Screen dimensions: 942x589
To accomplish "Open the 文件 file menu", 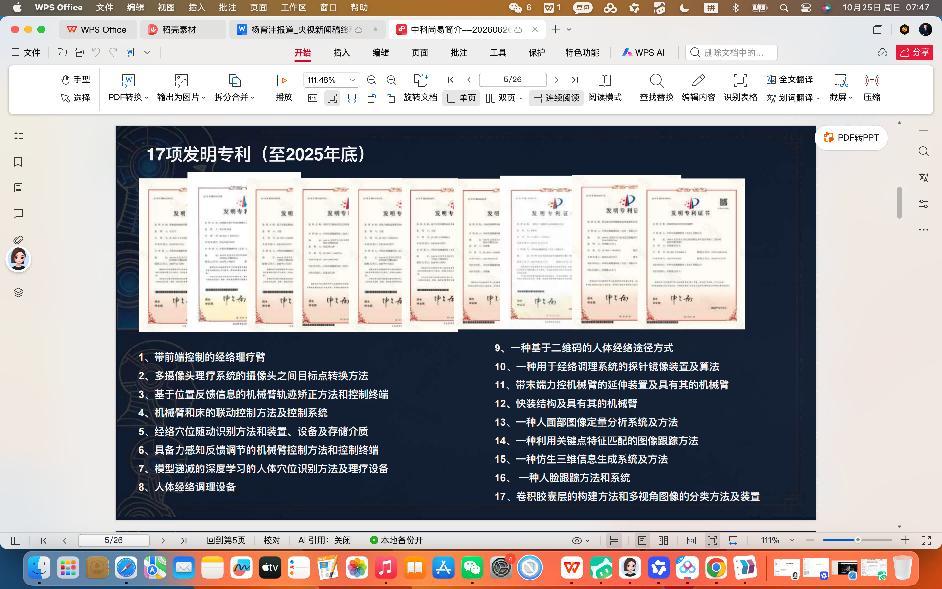I will click(26, 53).
